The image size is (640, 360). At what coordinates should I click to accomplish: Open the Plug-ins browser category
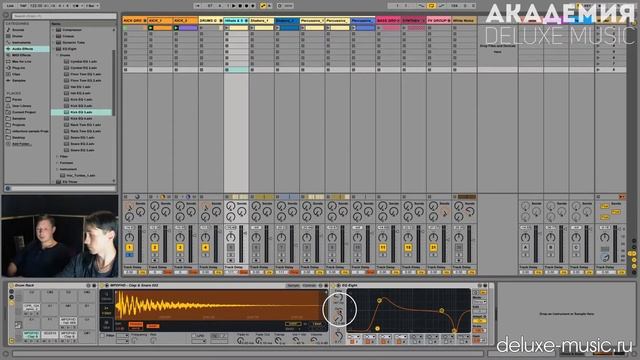click(18, 68)
